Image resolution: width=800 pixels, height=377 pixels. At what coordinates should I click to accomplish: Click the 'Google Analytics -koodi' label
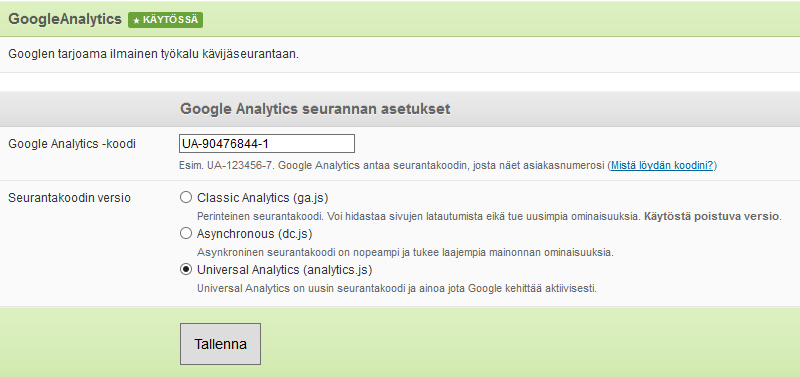(x=72, y=144)
